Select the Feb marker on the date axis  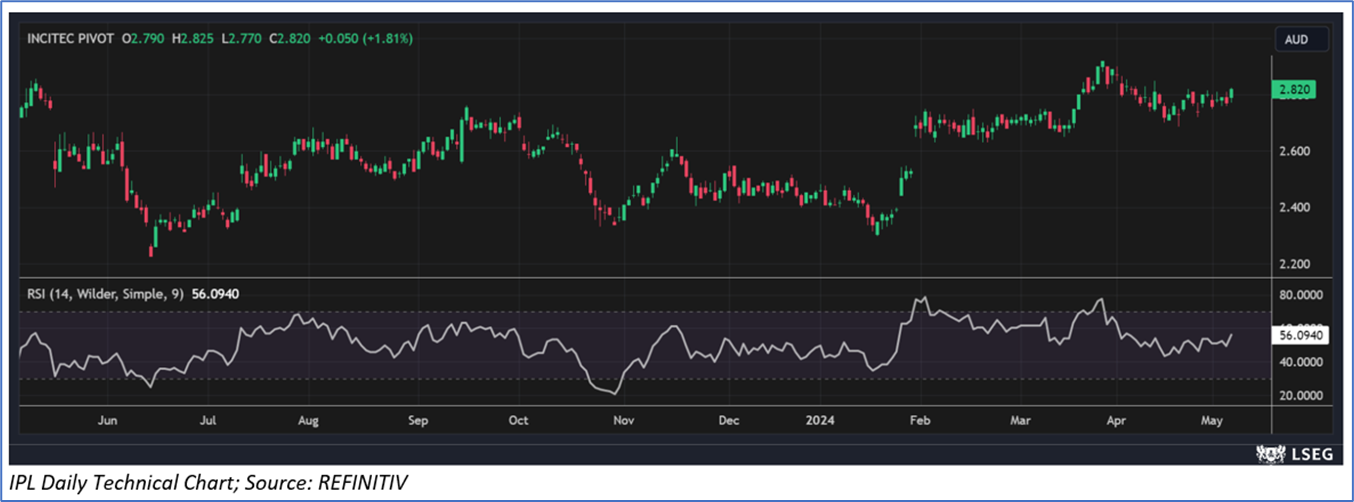point(919,421)
